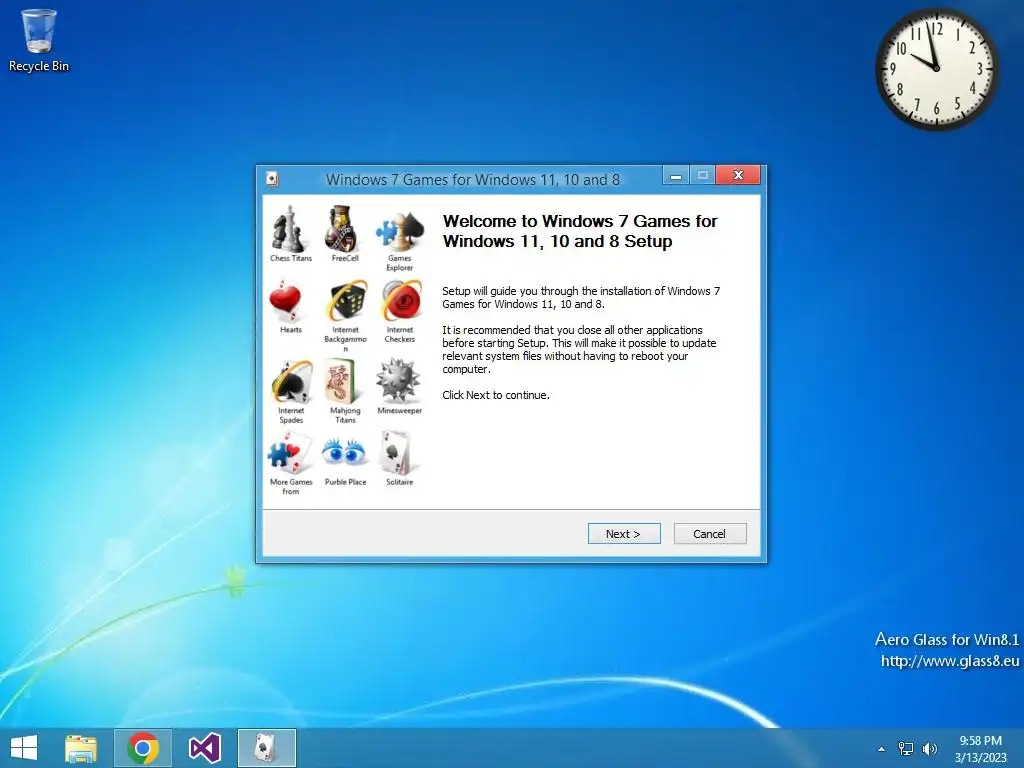
Task: Click the FreeCell icon
Action: (343, 229)
